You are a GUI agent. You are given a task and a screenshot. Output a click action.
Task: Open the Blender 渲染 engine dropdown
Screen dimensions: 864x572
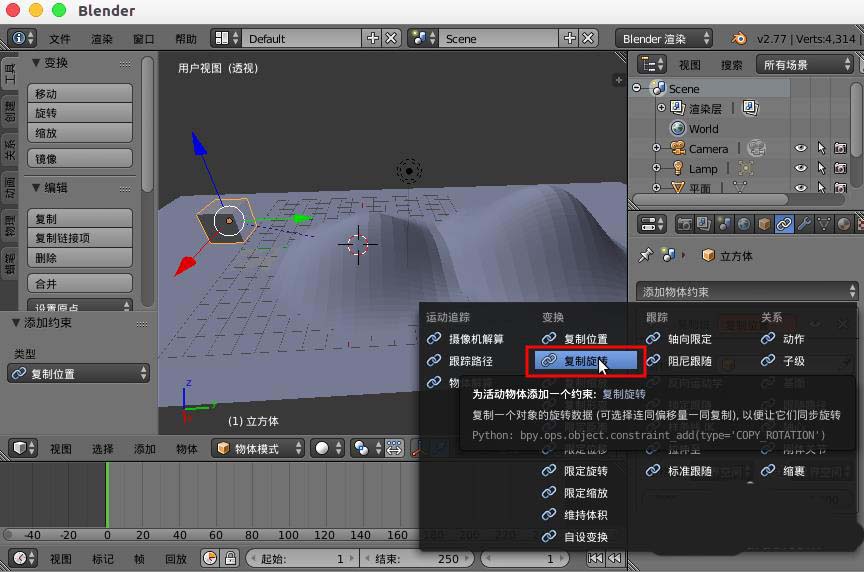point(664,39)
